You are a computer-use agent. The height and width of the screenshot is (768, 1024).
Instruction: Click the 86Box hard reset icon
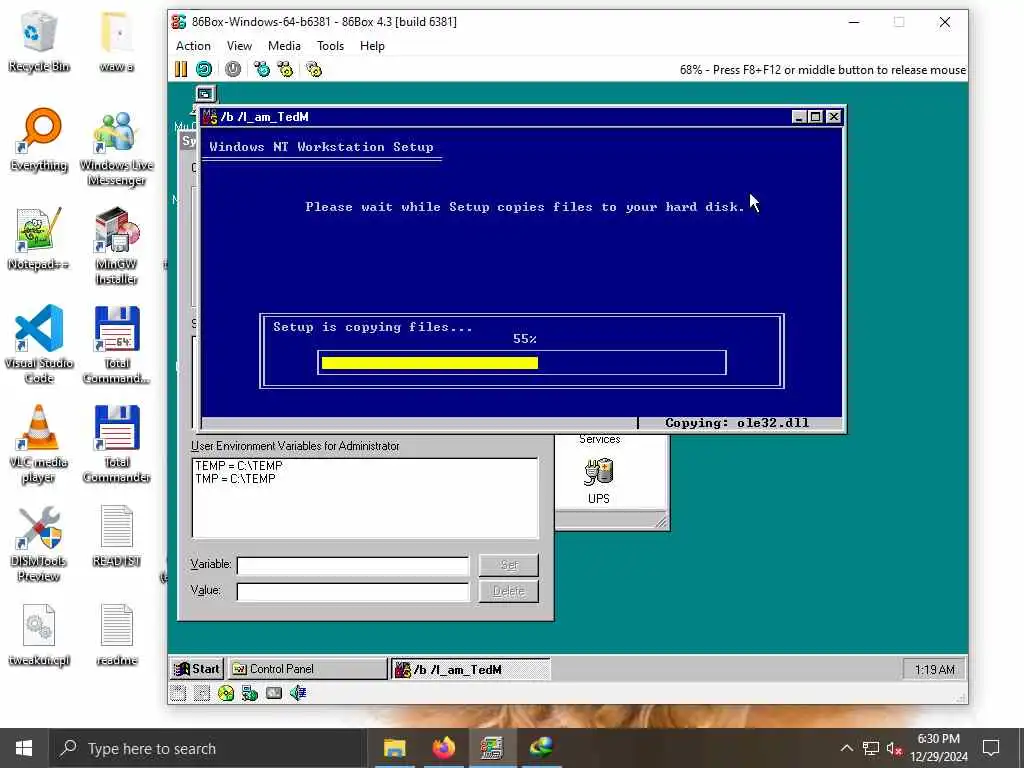click(x=204, y=69)
